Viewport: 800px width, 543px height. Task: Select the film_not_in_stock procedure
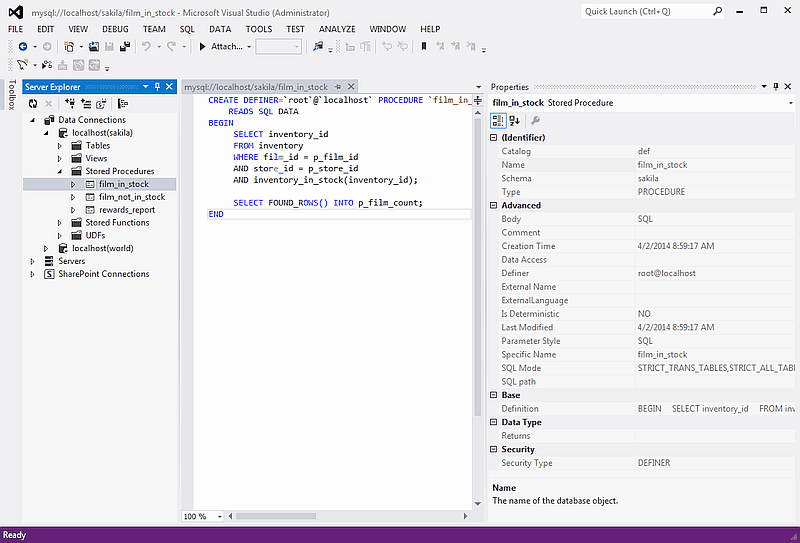pyautogui.click(x=132, y=197)
